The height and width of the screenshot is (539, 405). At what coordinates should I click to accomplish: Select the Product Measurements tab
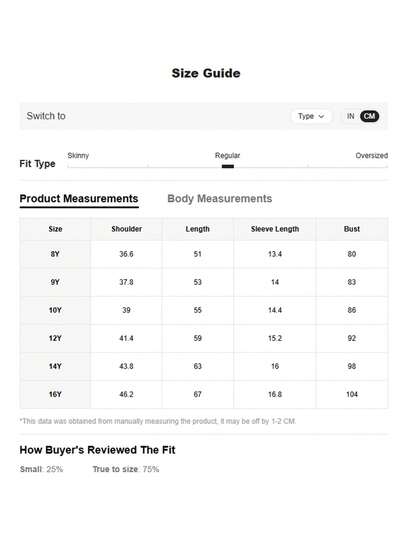tap(79, 199)
